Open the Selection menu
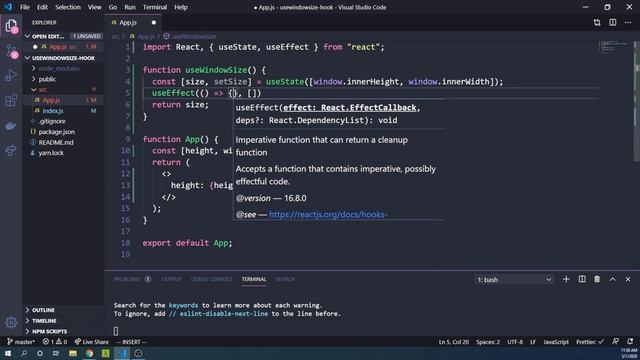 point(68,7)
